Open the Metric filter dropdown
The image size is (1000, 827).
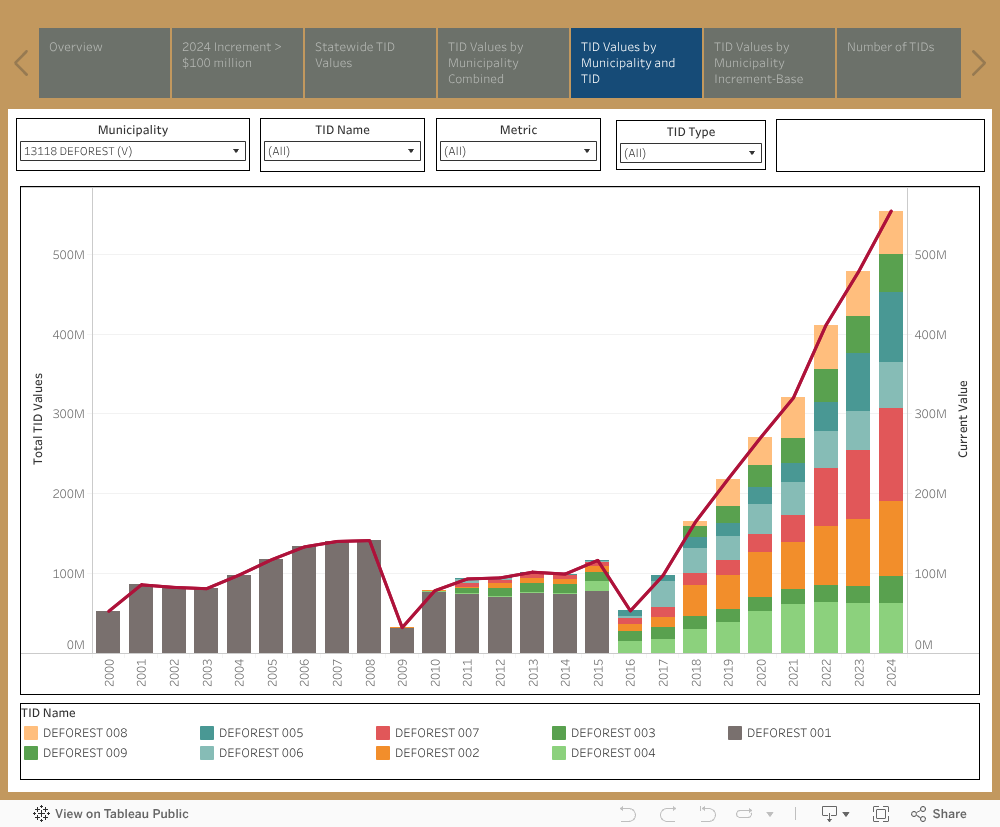pyautogui.click(x=517, y=151)
